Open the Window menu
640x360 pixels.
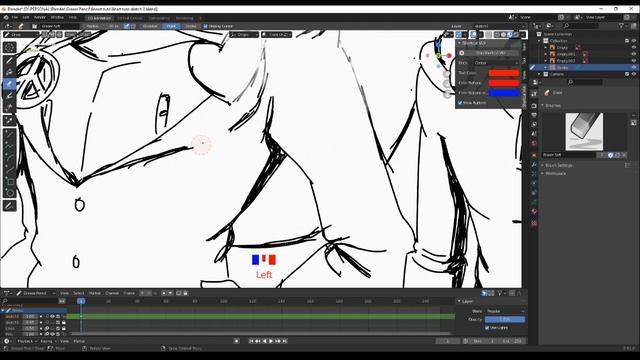pos(57,18)
